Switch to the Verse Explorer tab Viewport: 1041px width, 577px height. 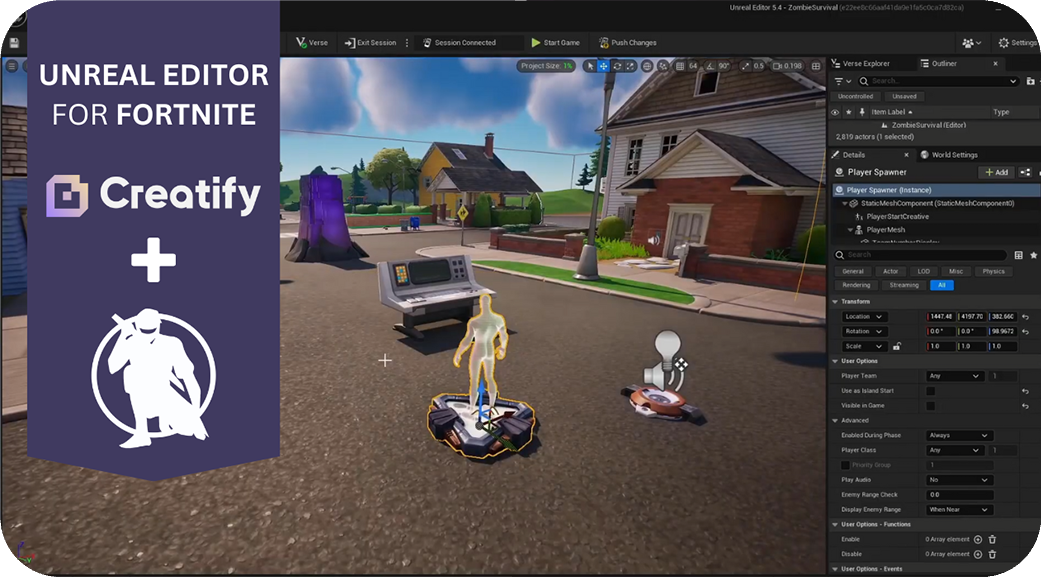tap(860, 63)
